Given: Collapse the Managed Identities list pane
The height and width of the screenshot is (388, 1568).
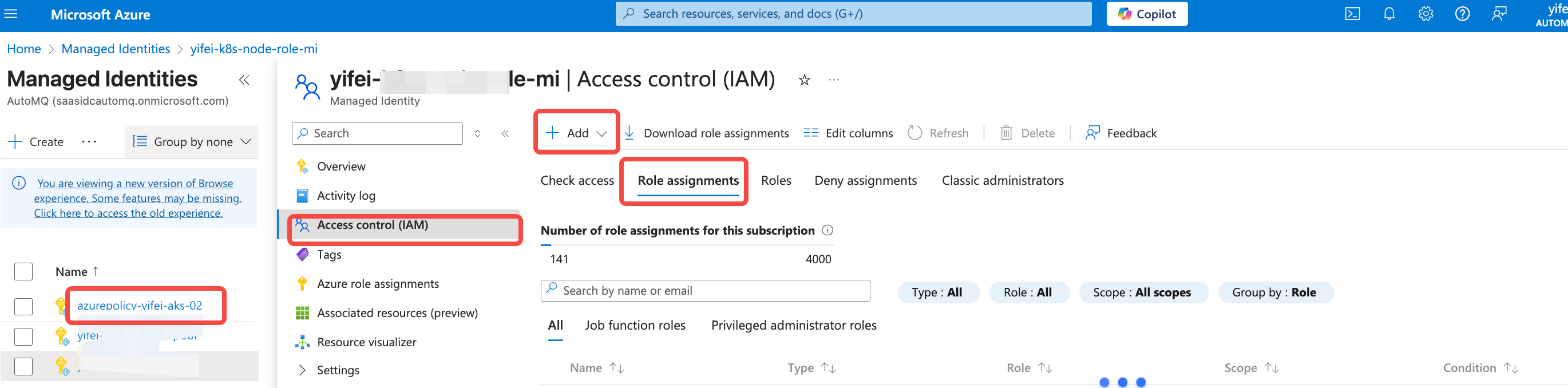Looking at the screenshot, I should [x=244, y=80].
